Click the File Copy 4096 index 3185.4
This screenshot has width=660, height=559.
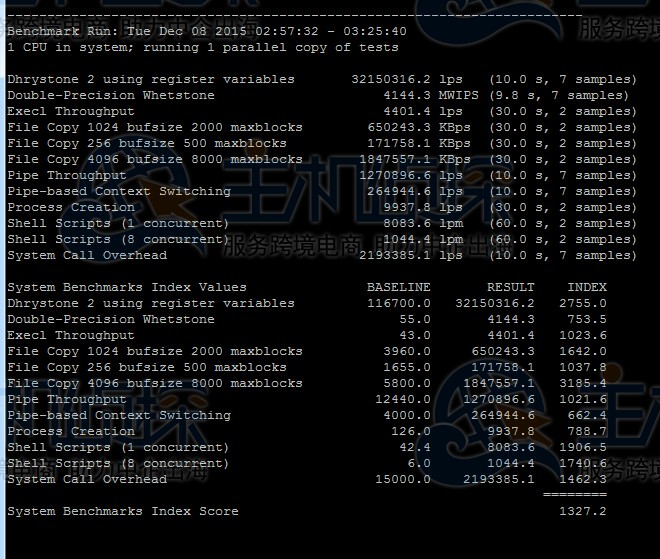click(582, 383)
